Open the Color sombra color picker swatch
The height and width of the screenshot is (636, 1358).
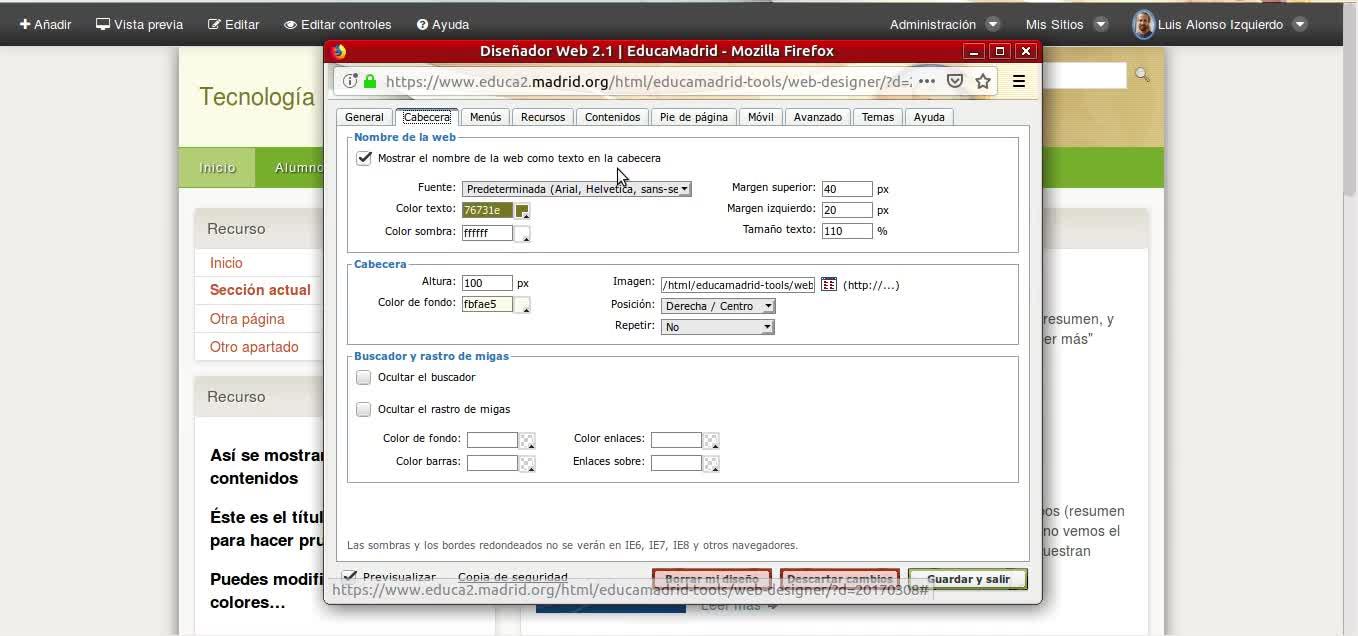coord(522,233)
